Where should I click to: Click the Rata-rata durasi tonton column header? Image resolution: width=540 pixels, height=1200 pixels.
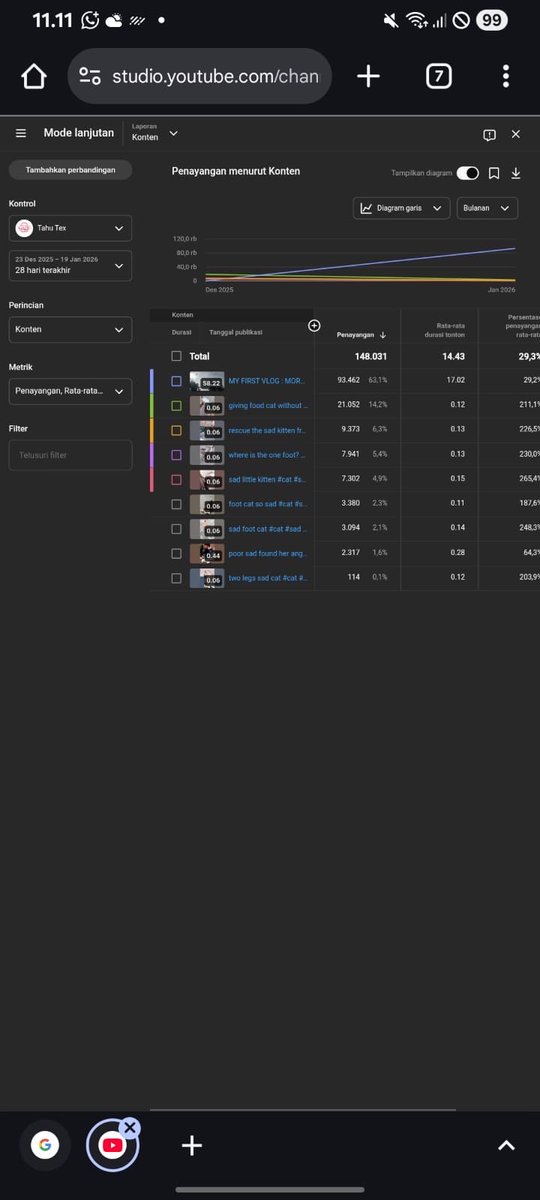444,329
